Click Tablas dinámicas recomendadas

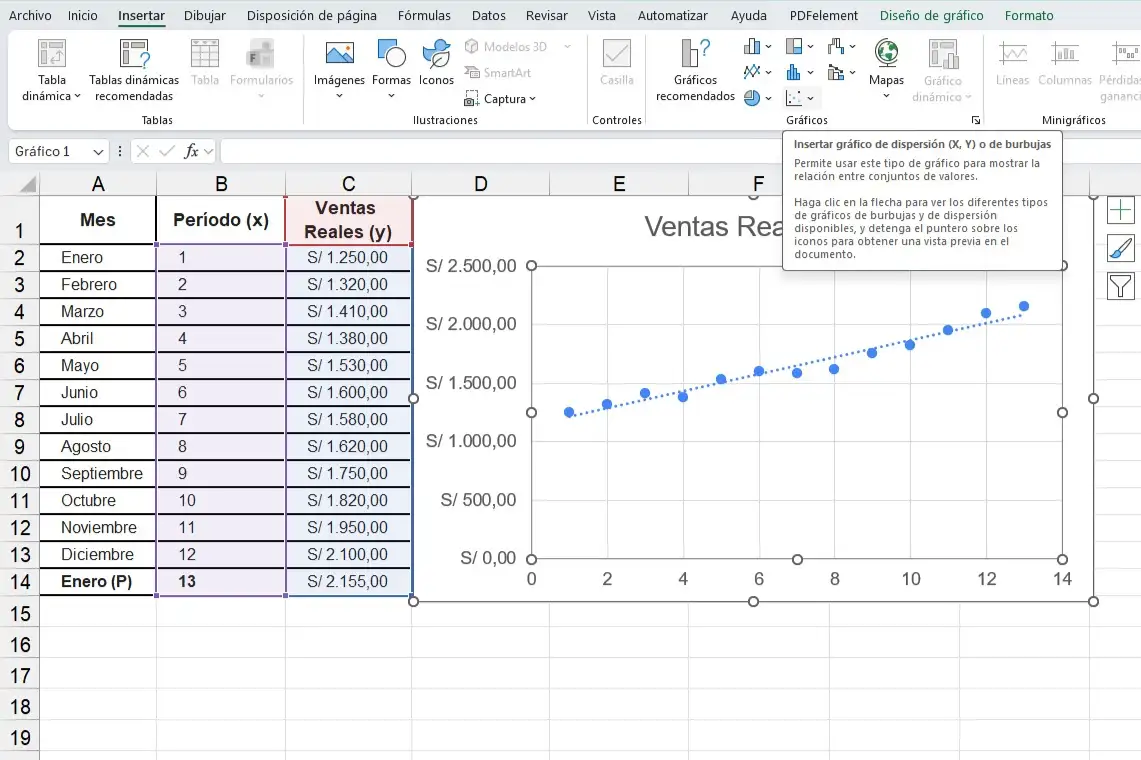pos(134,70)
